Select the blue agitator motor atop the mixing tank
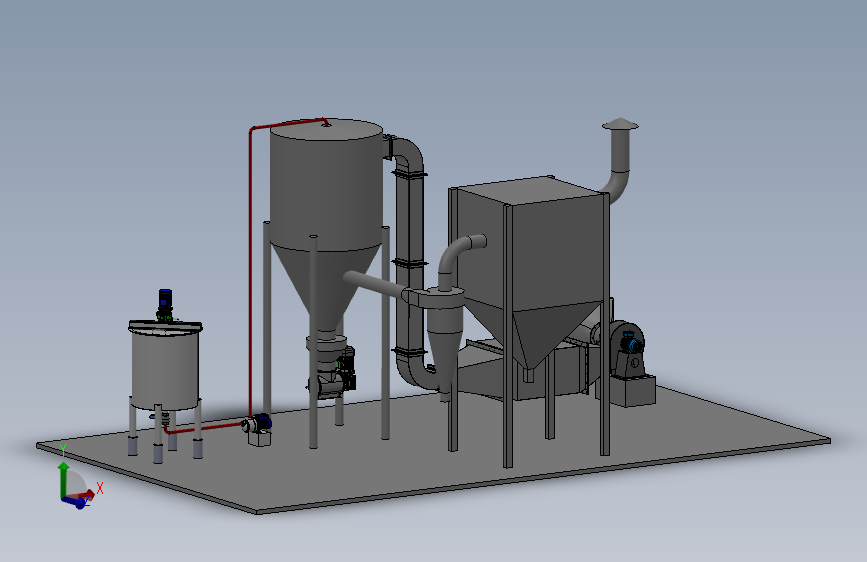Viewport: 867px width, 562px height. pyautogui.click(x=165, y=303)
